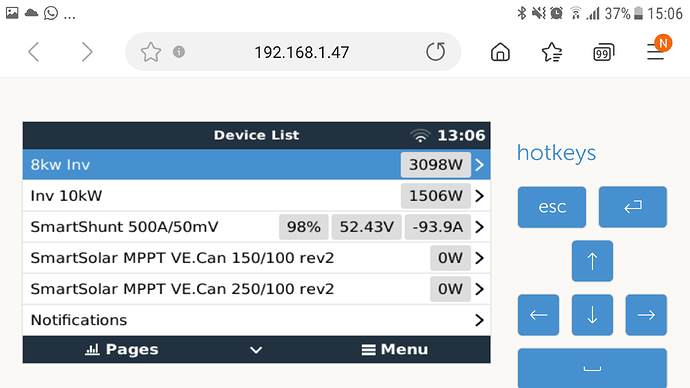The height and width of the screenshot is (388, 690).
Task: Open the Notifications row
Action: (x=257, y=320)
